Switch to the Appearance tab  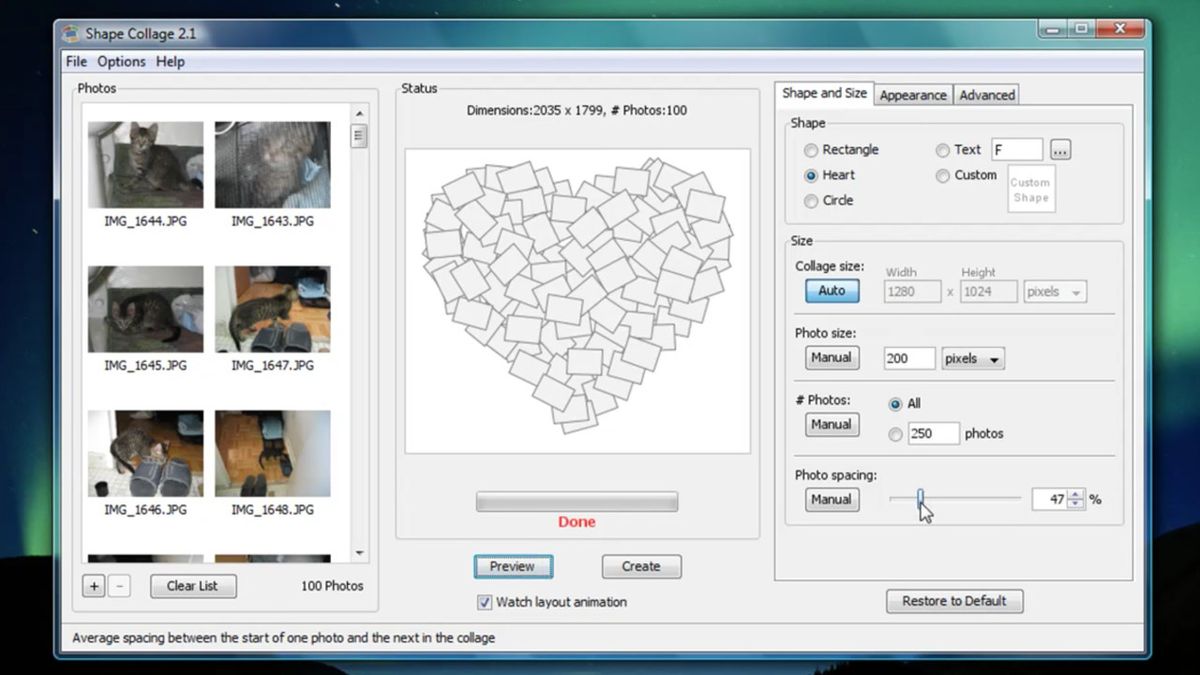point(912,94)
